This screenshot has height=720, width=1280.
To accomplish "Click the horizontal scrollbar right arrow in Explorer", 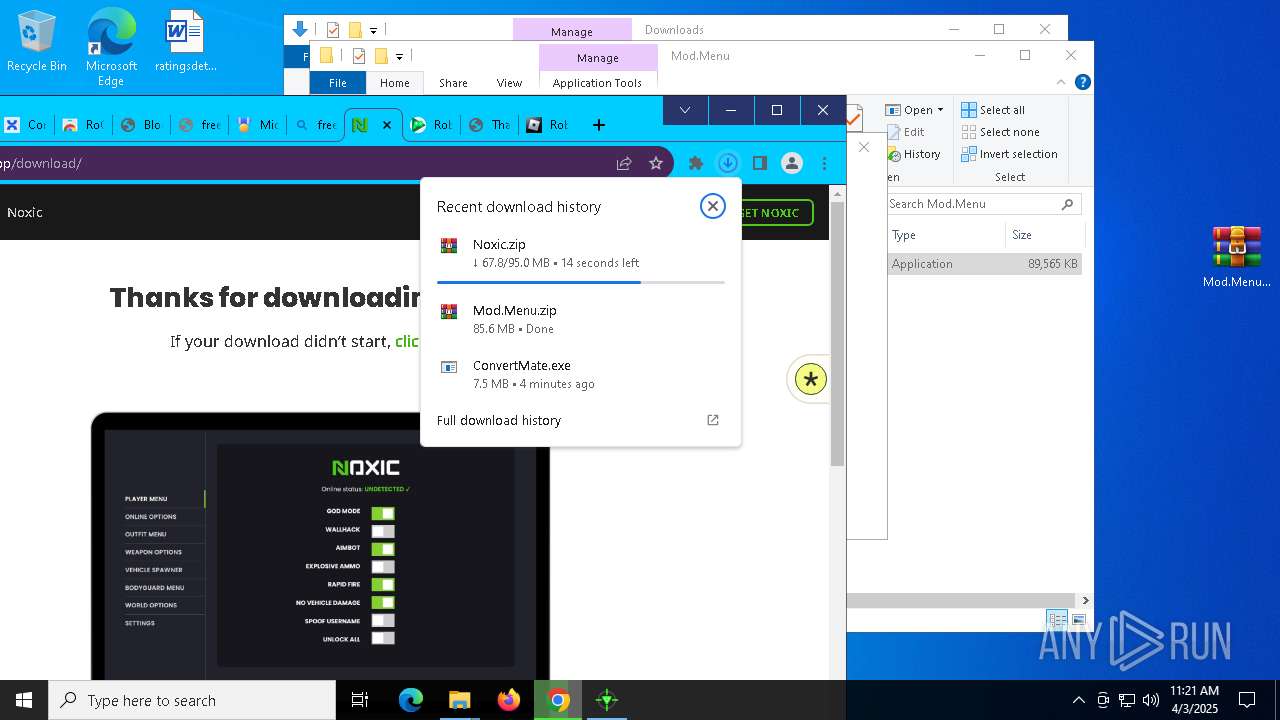I will tap(1085, 600).
